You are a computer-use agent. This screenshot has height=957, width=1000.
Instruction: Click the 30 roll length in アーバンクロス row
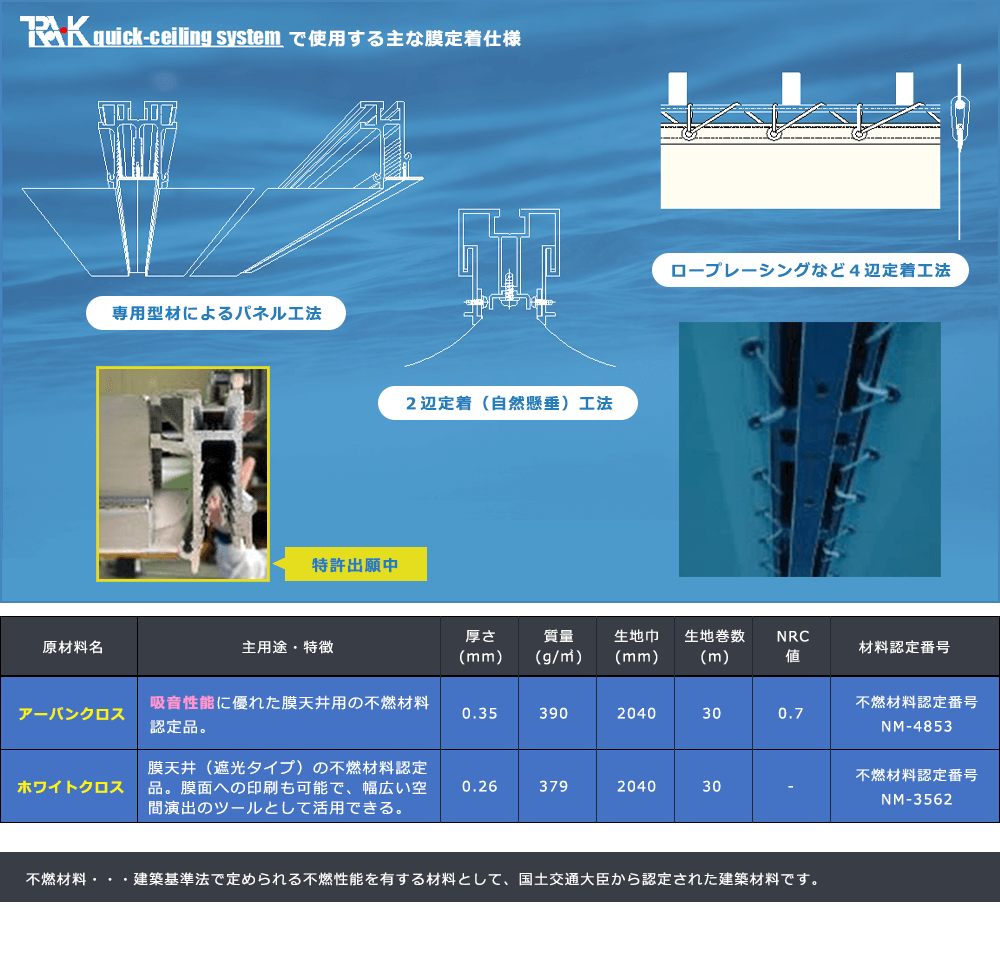pos(712,713)
